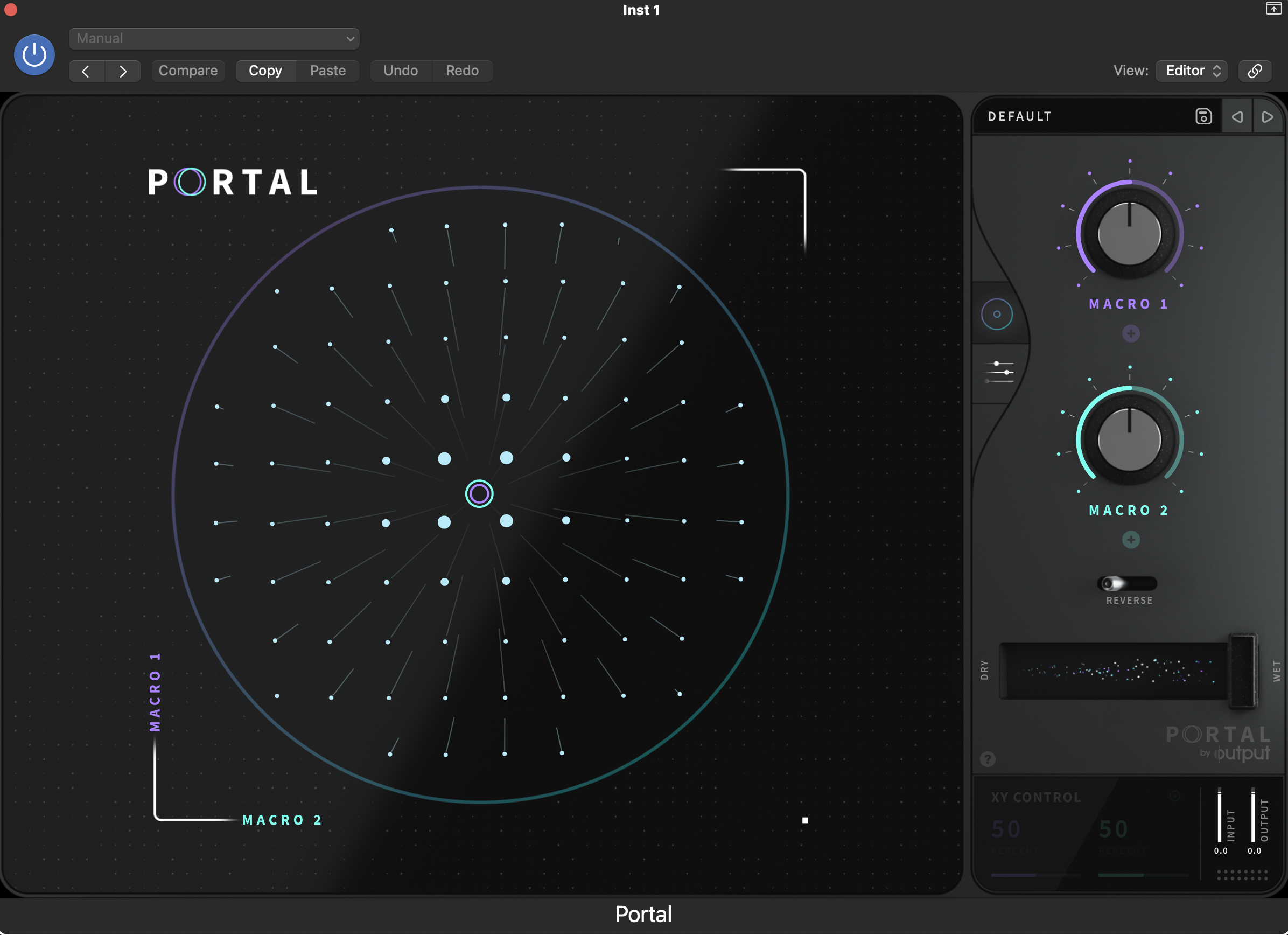This screenshot has height=935, width=1288.
Task: Click the Macro 1 knob
Action: (1129, 233)
